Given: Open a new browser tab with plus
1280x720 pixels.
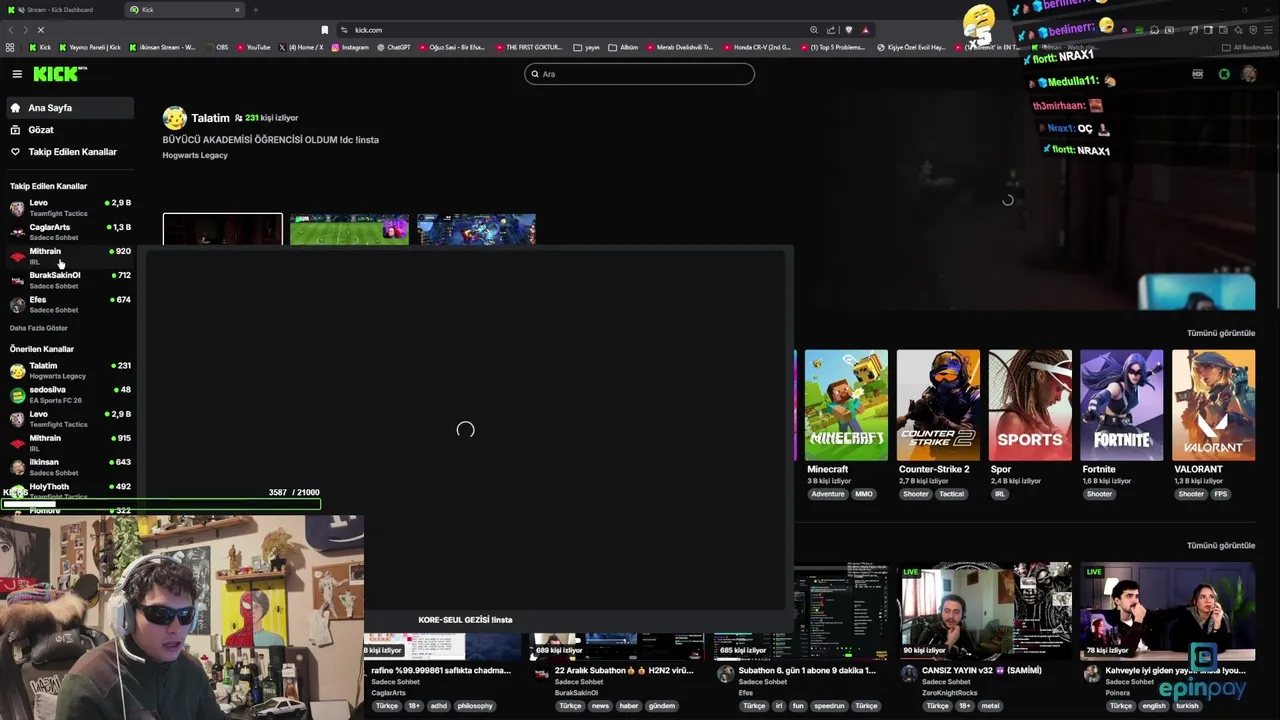Looking at the screenshot, I should click(x=255, y=10).
